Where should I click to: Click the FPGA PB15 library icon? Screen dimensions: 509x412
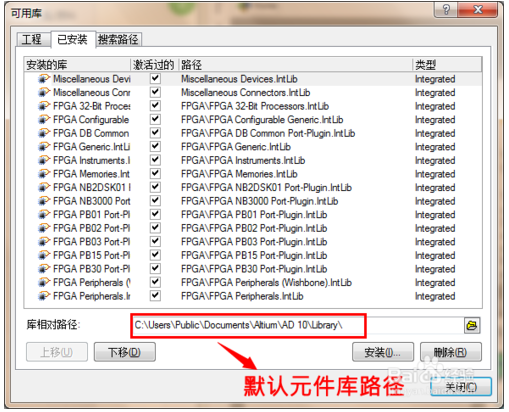[43, 255]
